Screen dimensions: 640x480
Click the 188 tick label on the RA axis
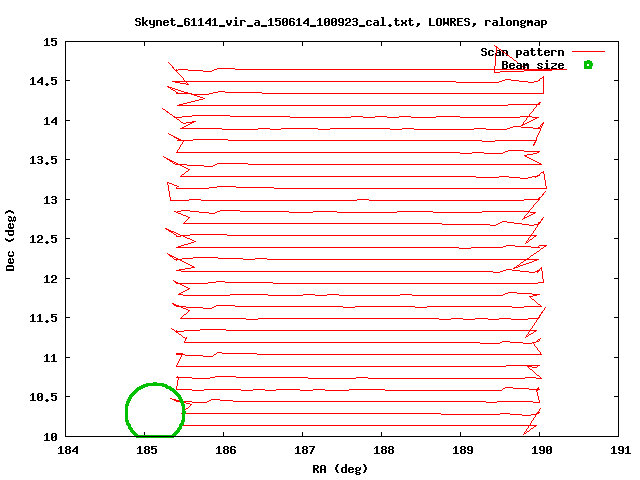pos(382,451)
